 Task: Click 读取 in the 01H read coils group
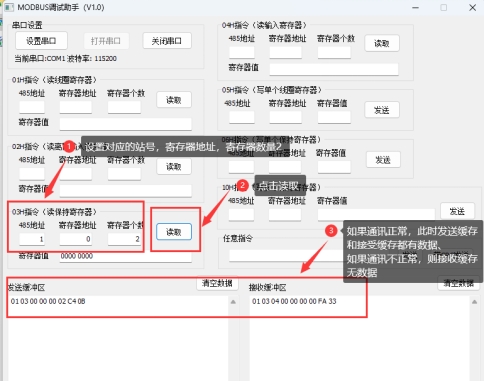[174, 100]
